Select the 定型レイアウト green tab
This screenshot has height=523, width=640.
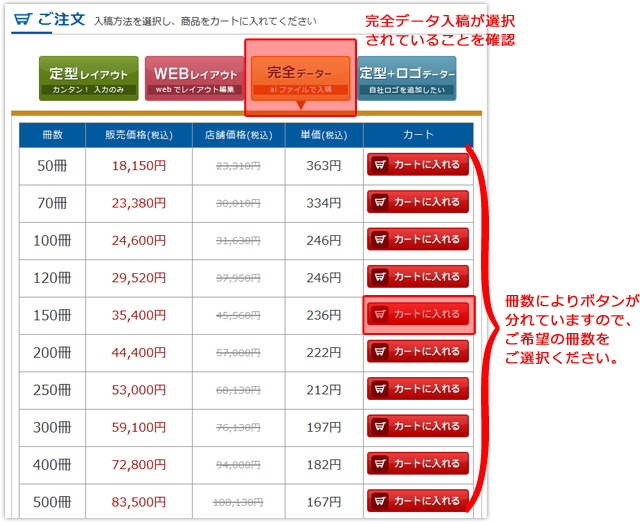click(89, 78)
